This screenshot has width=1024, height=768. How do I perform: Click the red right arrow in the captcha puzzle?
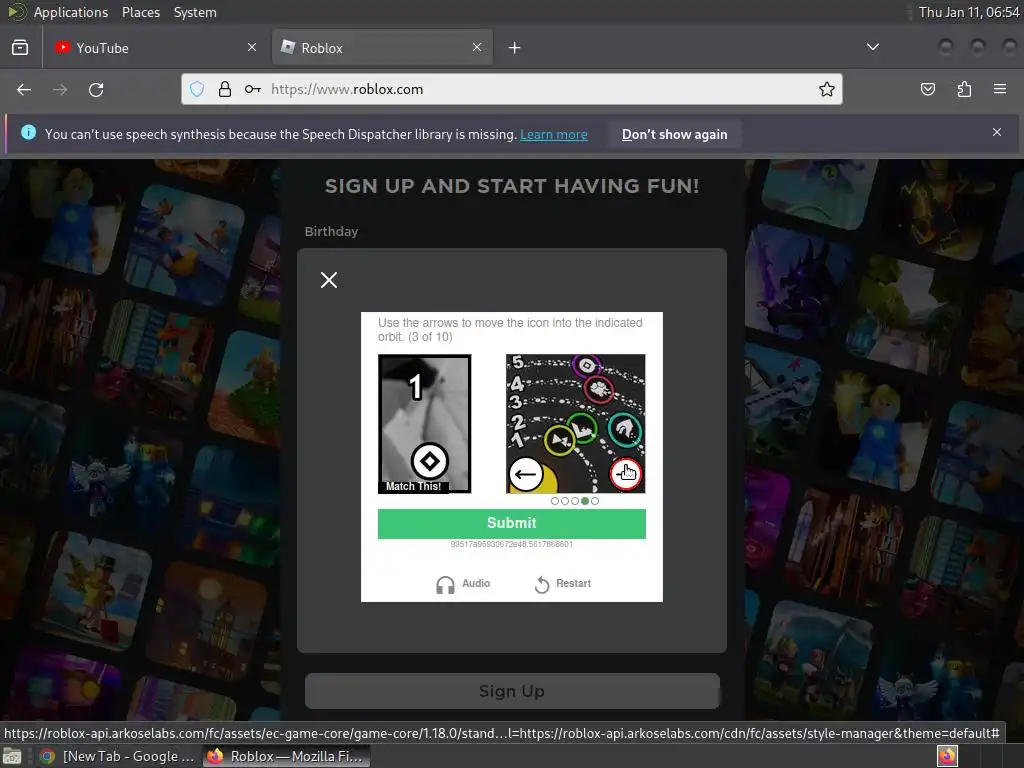pyautogui.click(x=626, y=474)
